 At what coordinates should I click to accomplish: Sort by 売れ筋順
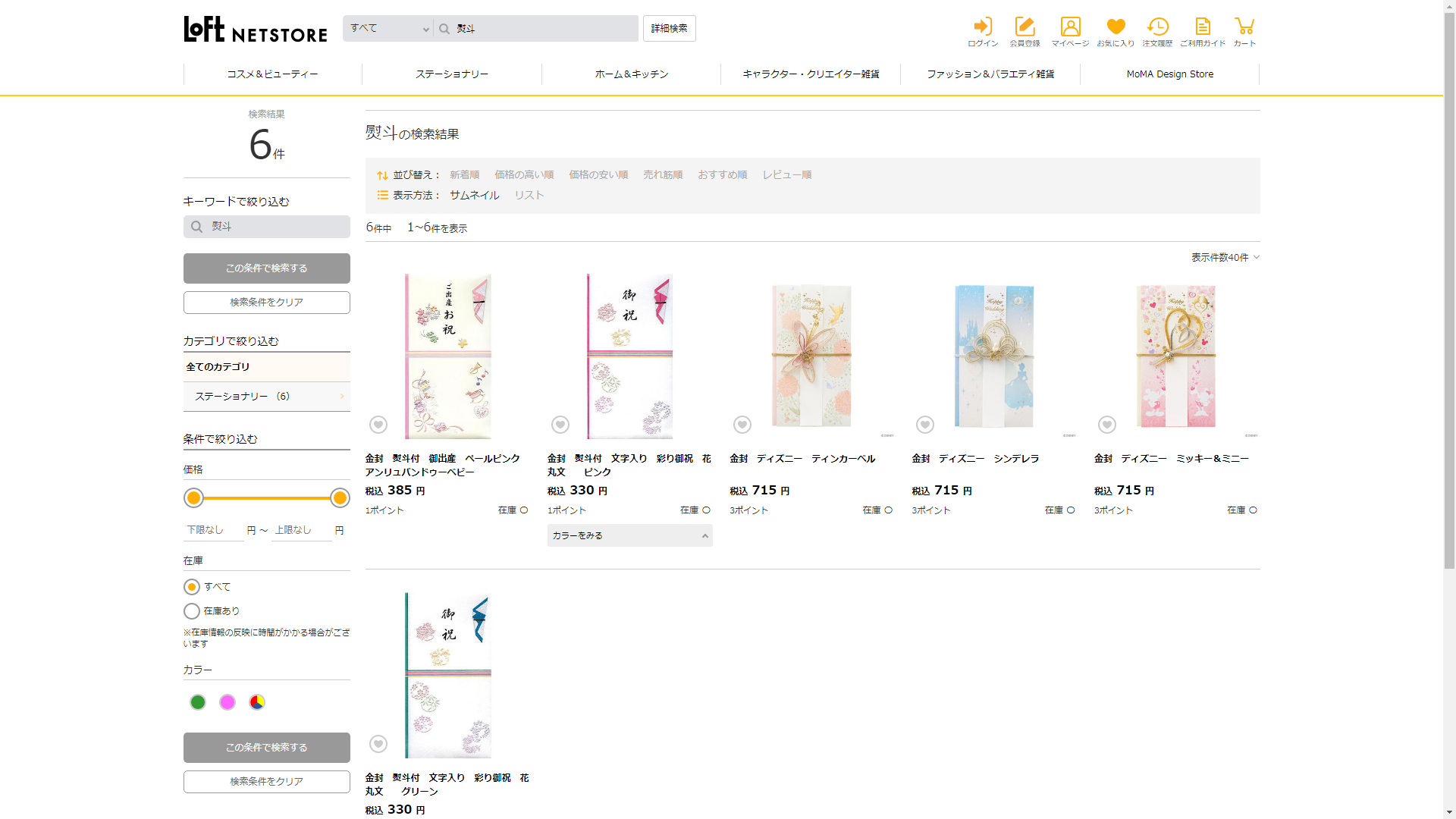[663, 175]
